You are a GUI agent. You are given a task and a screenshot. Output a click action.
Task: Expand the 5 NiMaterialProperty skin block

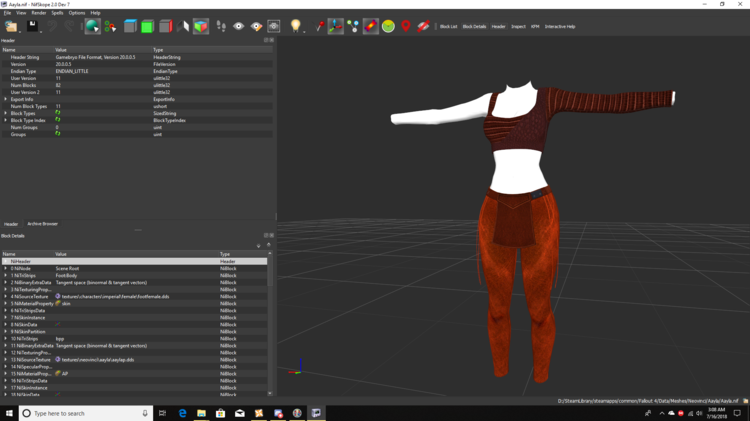pos(6,303)
